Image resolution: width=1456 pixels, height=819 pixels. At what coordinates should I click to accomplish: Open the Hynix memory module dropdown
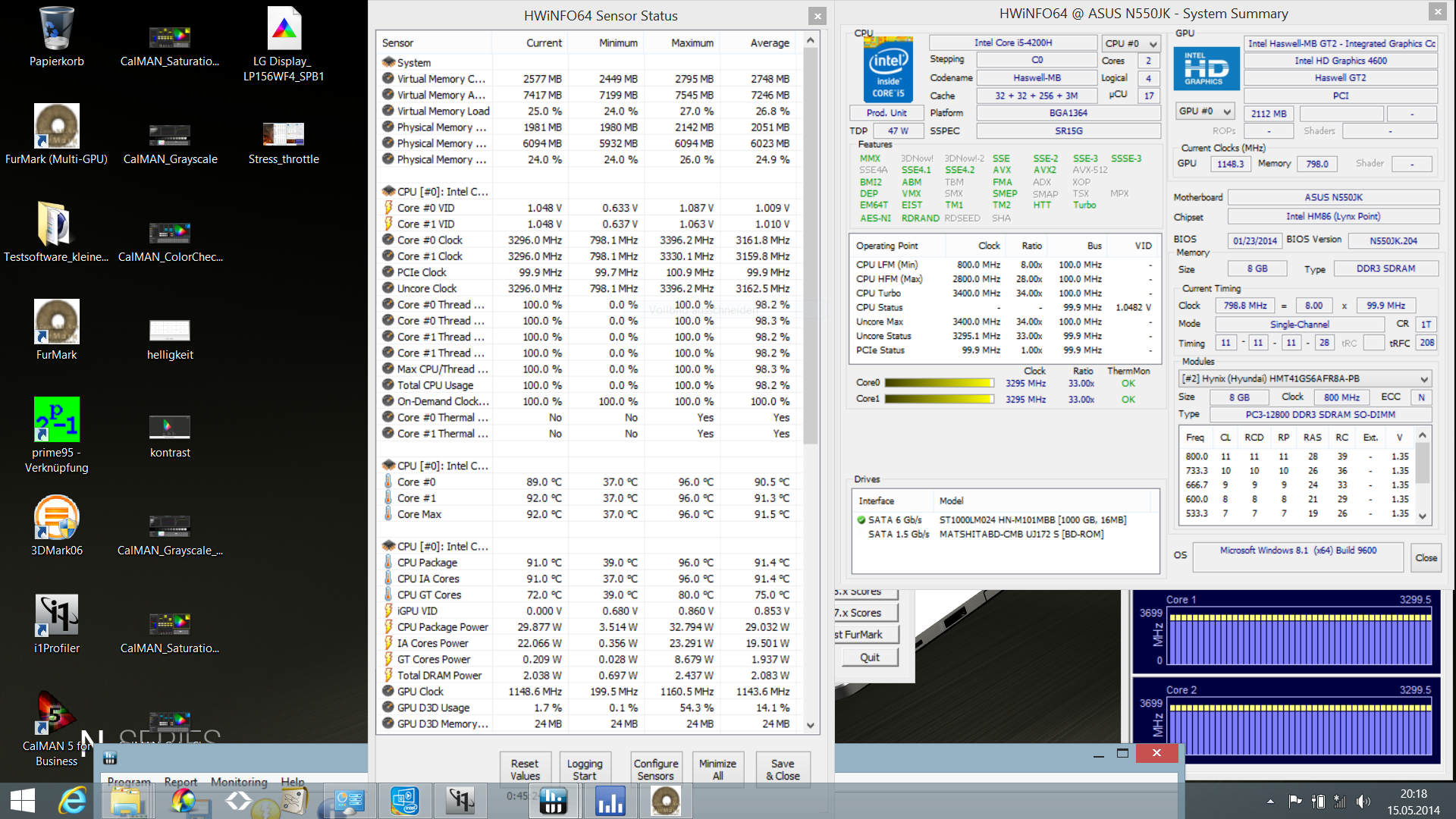click(x=1304, y=378)
